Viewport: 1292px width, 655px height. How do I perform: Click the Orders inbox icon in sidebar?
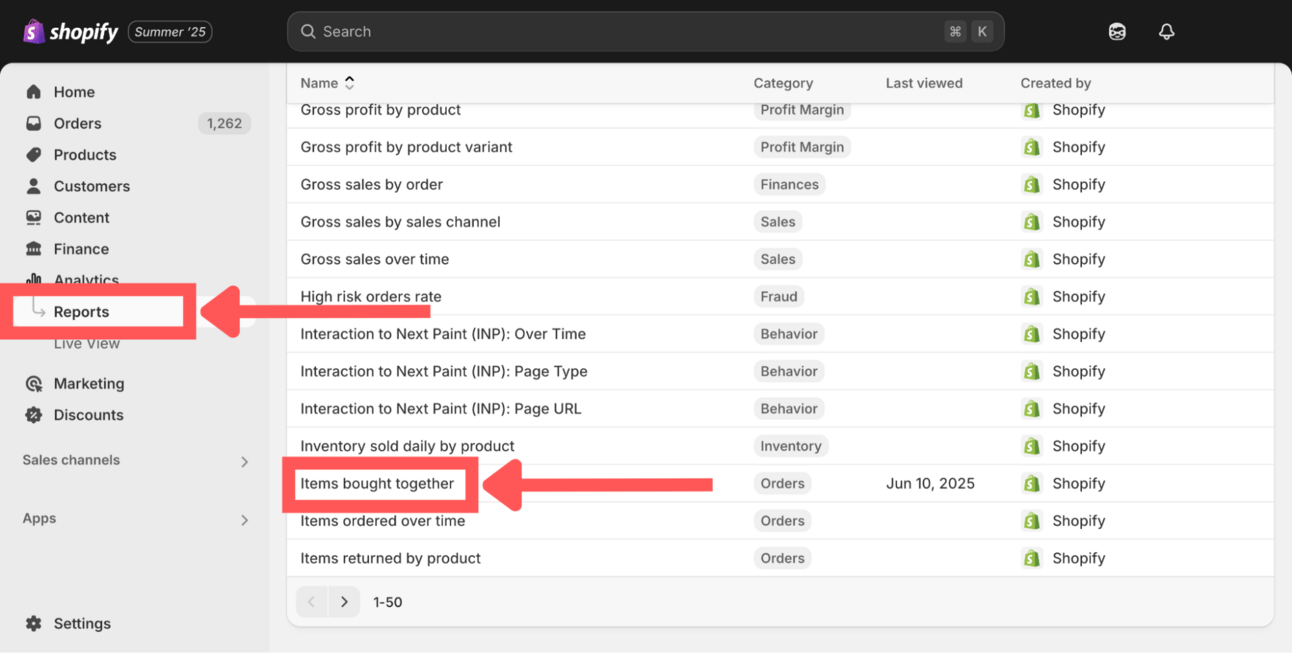(34, 123)
